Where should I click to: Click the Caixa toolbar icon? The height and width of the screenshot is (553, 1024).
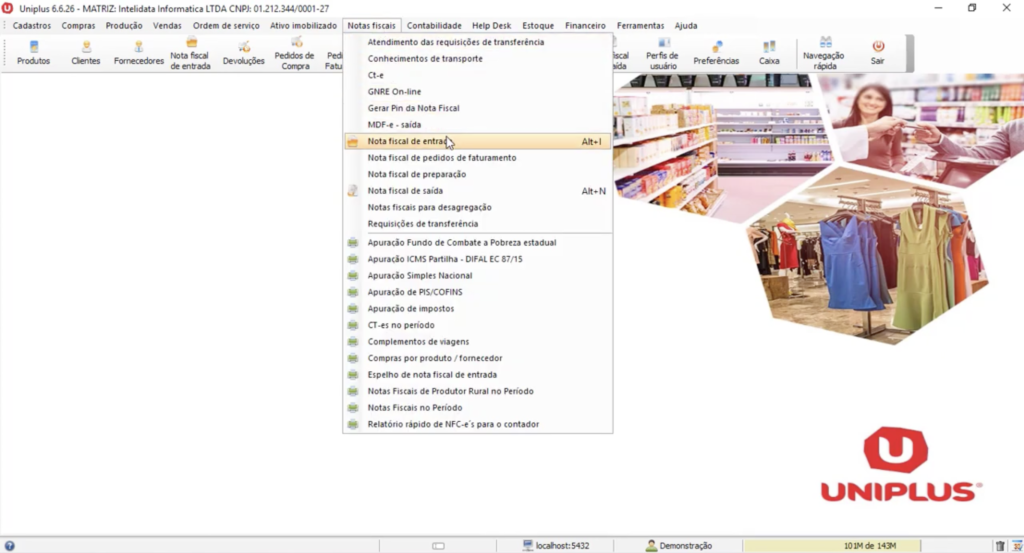(769, 53)
